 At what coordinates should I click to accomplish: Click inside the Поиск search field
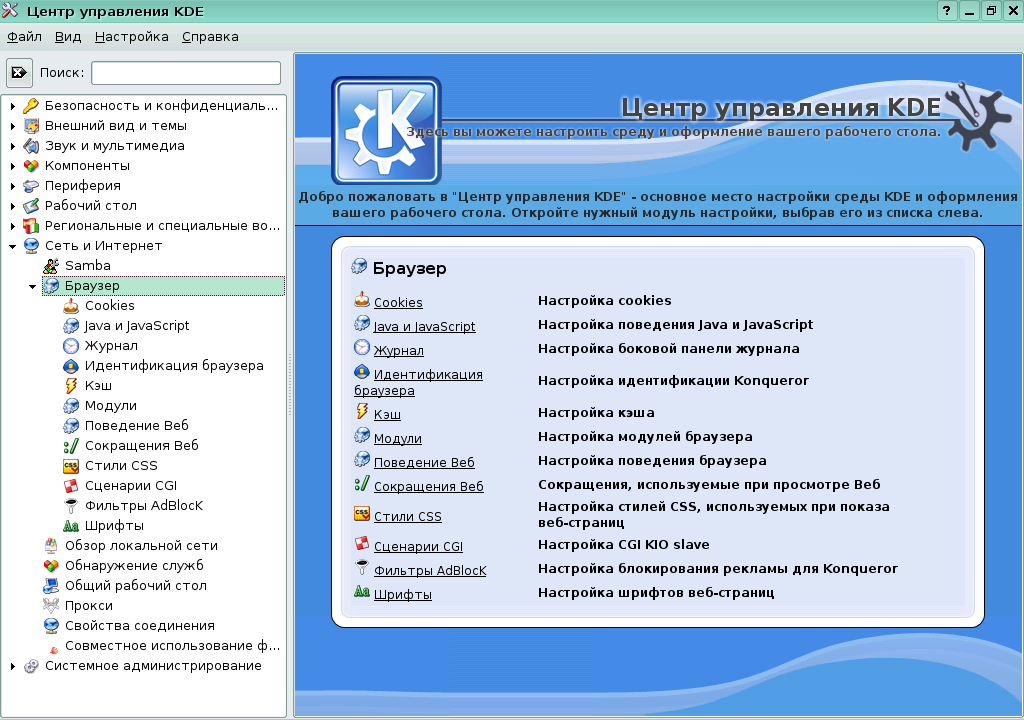coord(185,72)
